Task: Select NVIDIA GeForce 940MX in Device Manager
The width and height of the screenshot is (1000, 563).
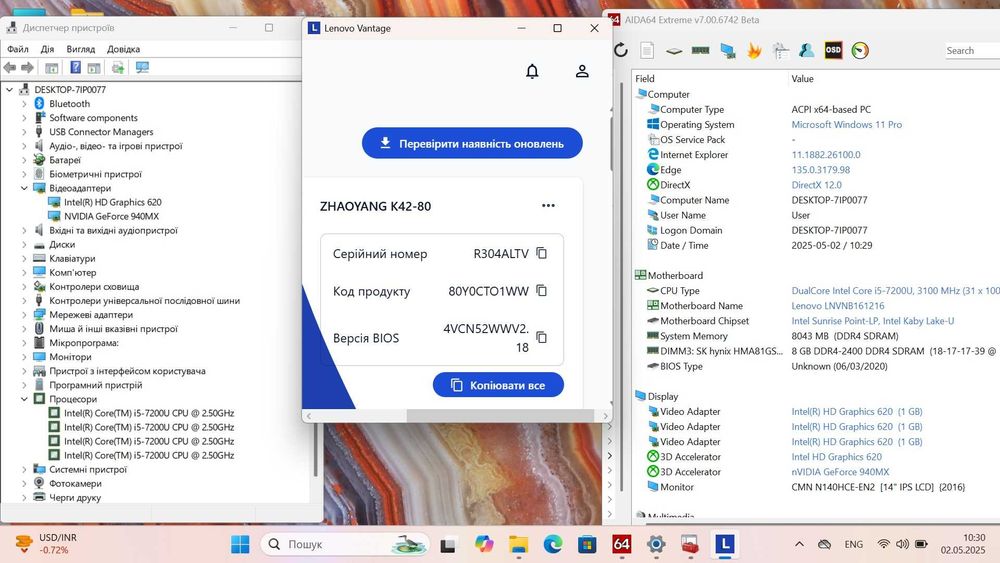Action: point(111,216)
